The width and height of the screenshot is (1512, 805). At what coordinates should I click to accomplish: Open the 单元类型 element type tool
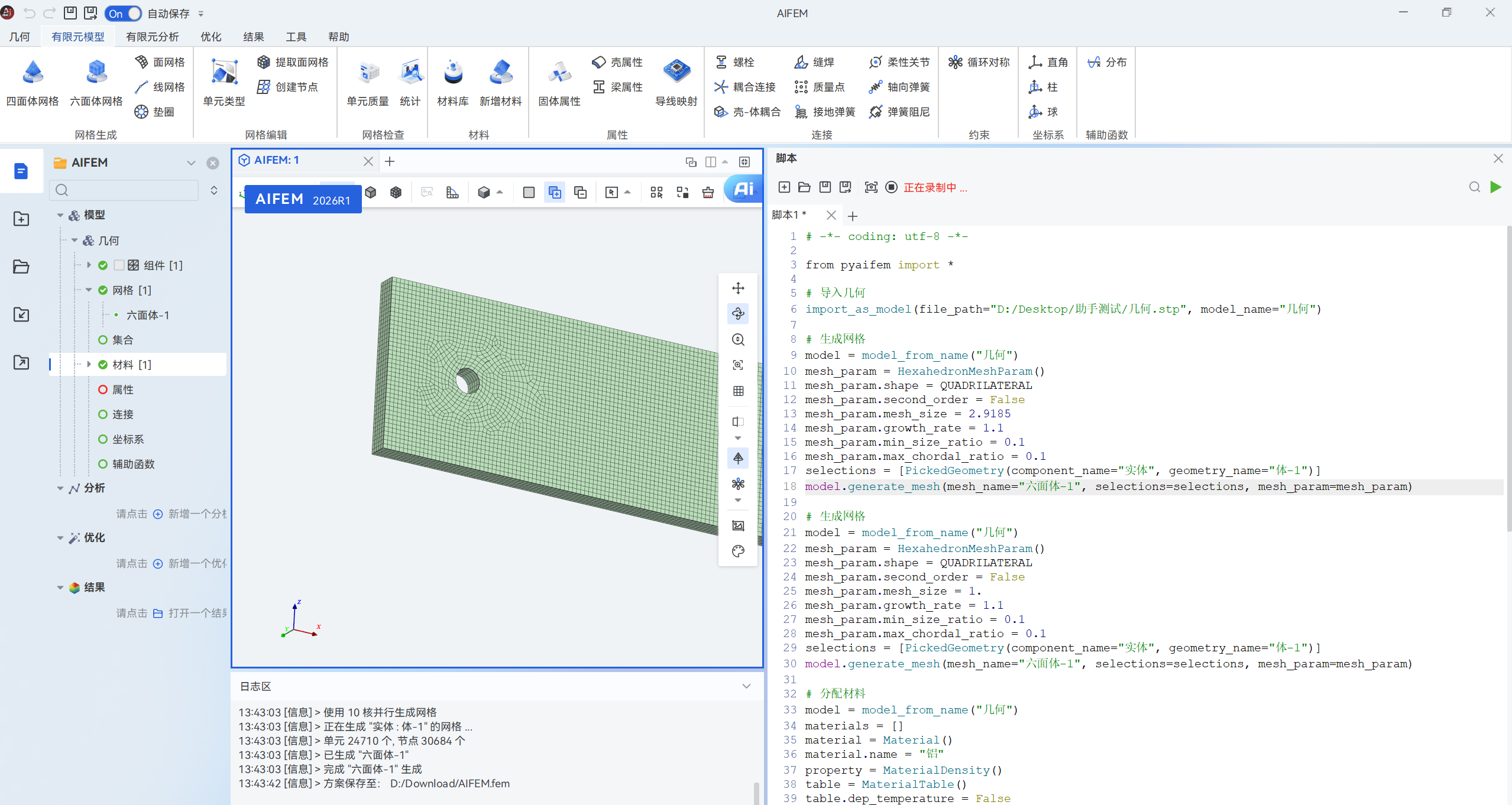point(224,83)
